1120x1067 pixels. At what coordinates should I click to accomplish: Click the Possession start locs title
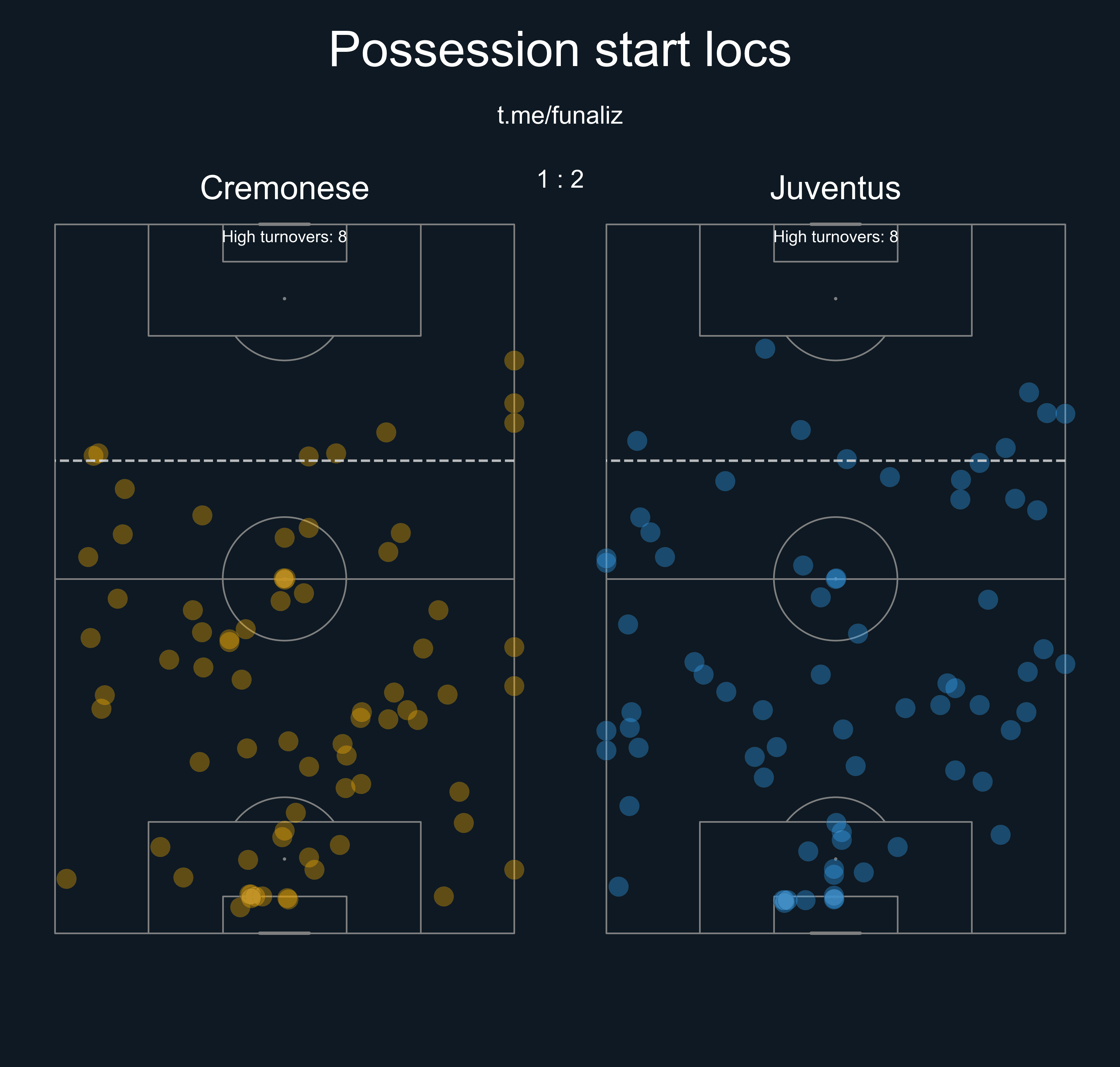pyautogui.click(x=559, y=50)
